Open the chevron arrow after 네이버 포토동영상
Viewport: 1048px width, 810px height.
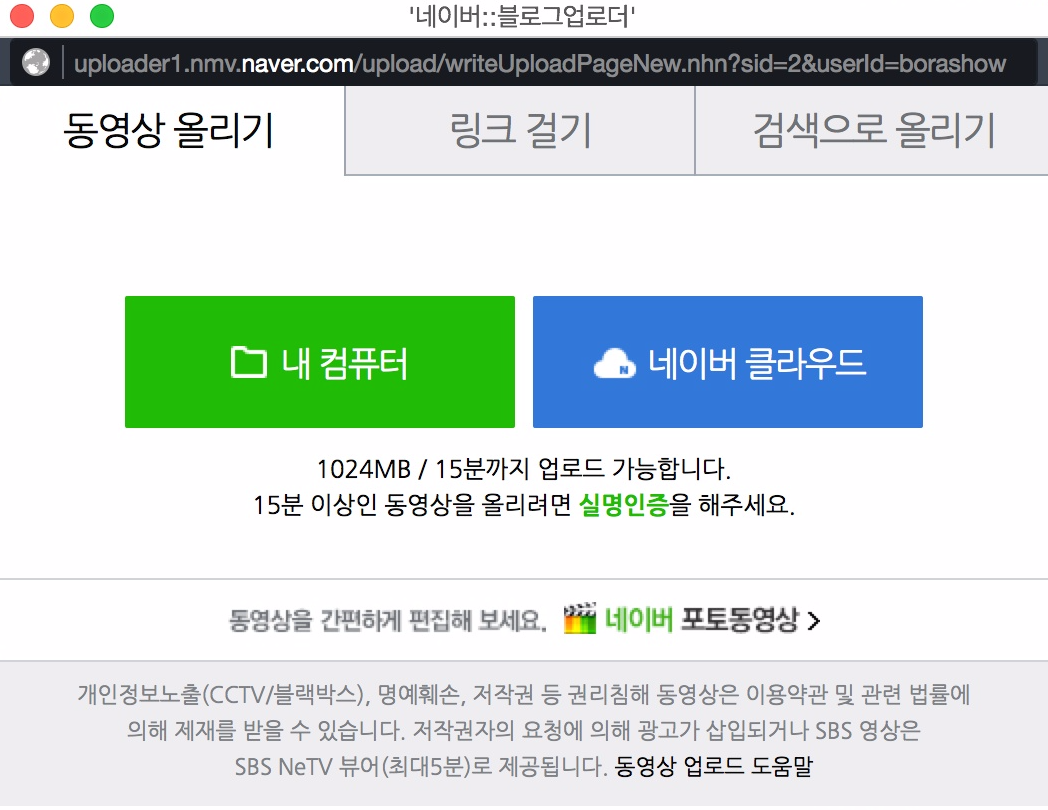click(814, 620)
